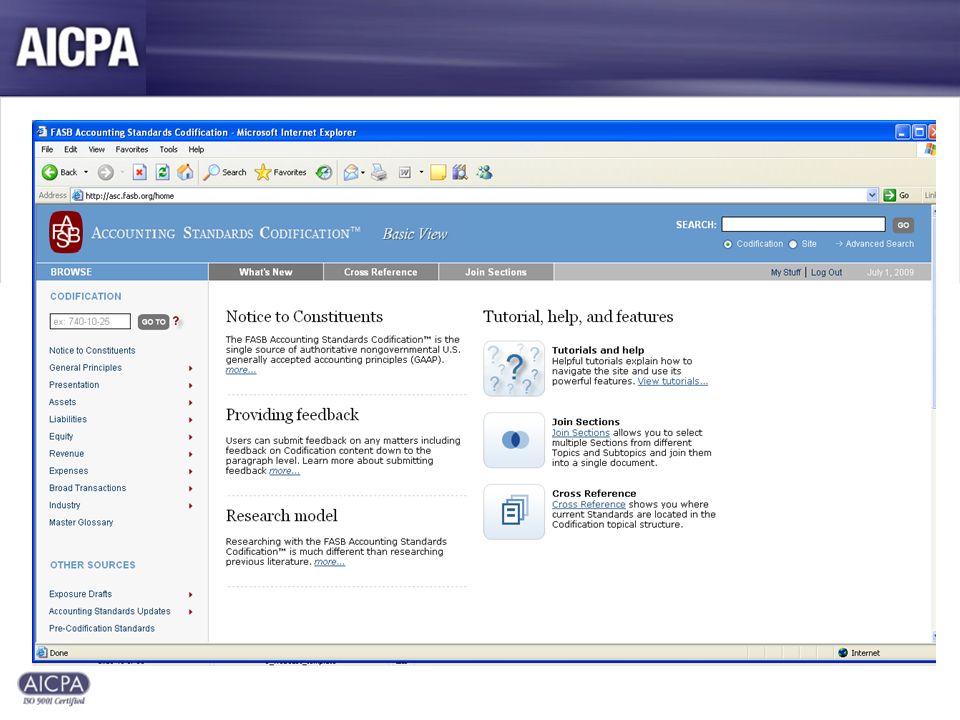Click the search GO button

point(903,225)
